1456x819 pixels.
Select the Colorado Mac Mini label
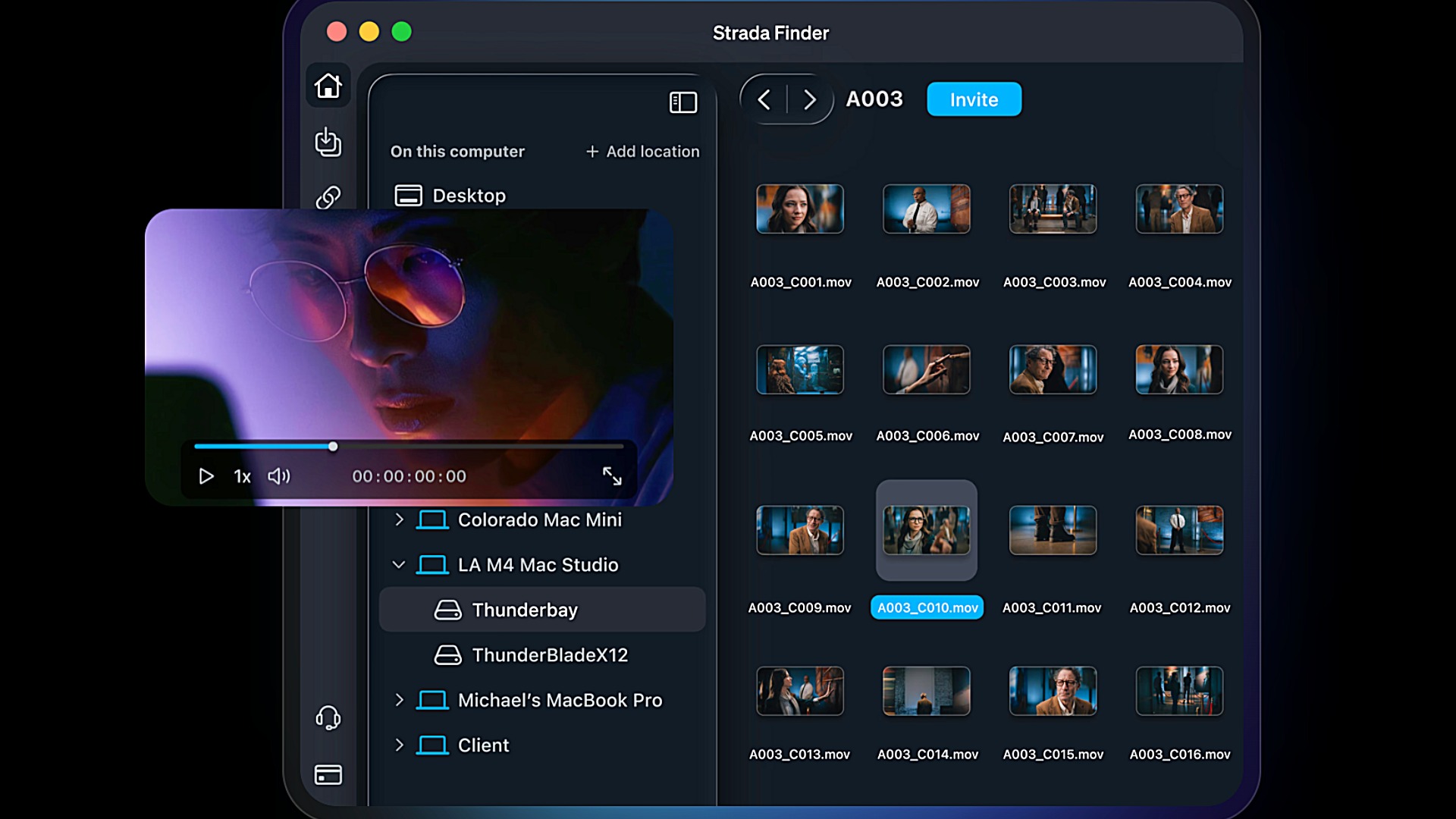pyautogui.click(x=540, y=519)
